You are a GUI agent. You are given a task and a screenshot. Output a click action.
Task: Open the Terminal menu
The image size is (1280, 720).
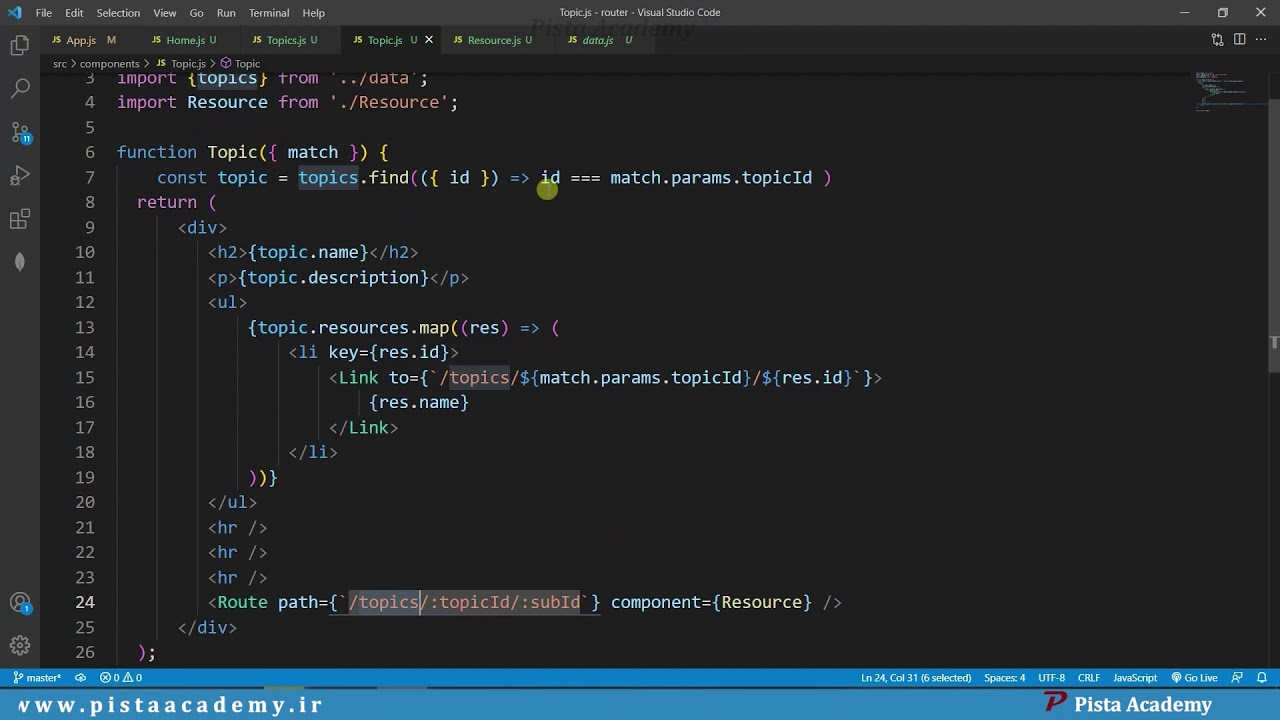[269, 13]
